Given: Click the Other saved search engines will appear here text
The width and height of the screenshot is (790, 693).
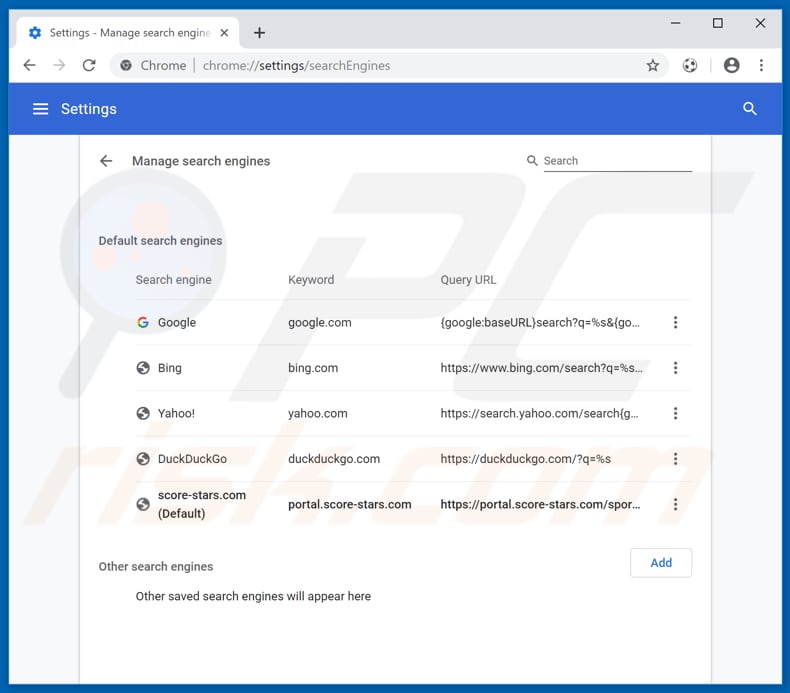Looking at the screenshot, I should (253, 596).
